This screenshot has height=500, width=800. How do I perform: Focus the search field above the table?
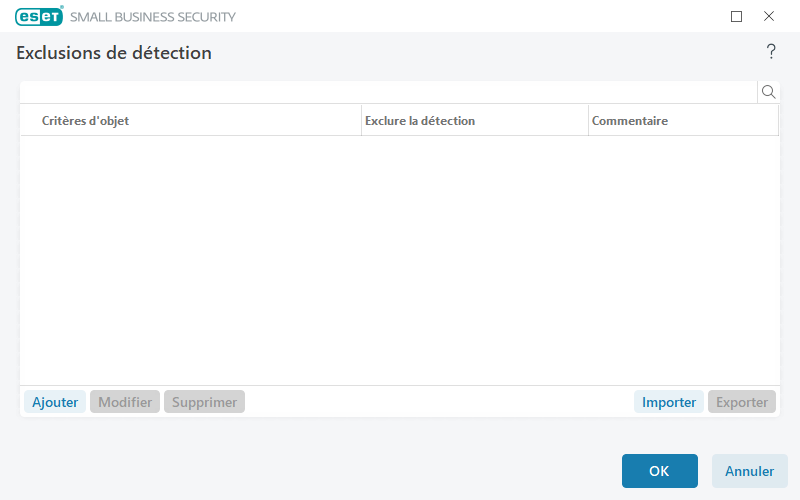[x=388, y=92]
